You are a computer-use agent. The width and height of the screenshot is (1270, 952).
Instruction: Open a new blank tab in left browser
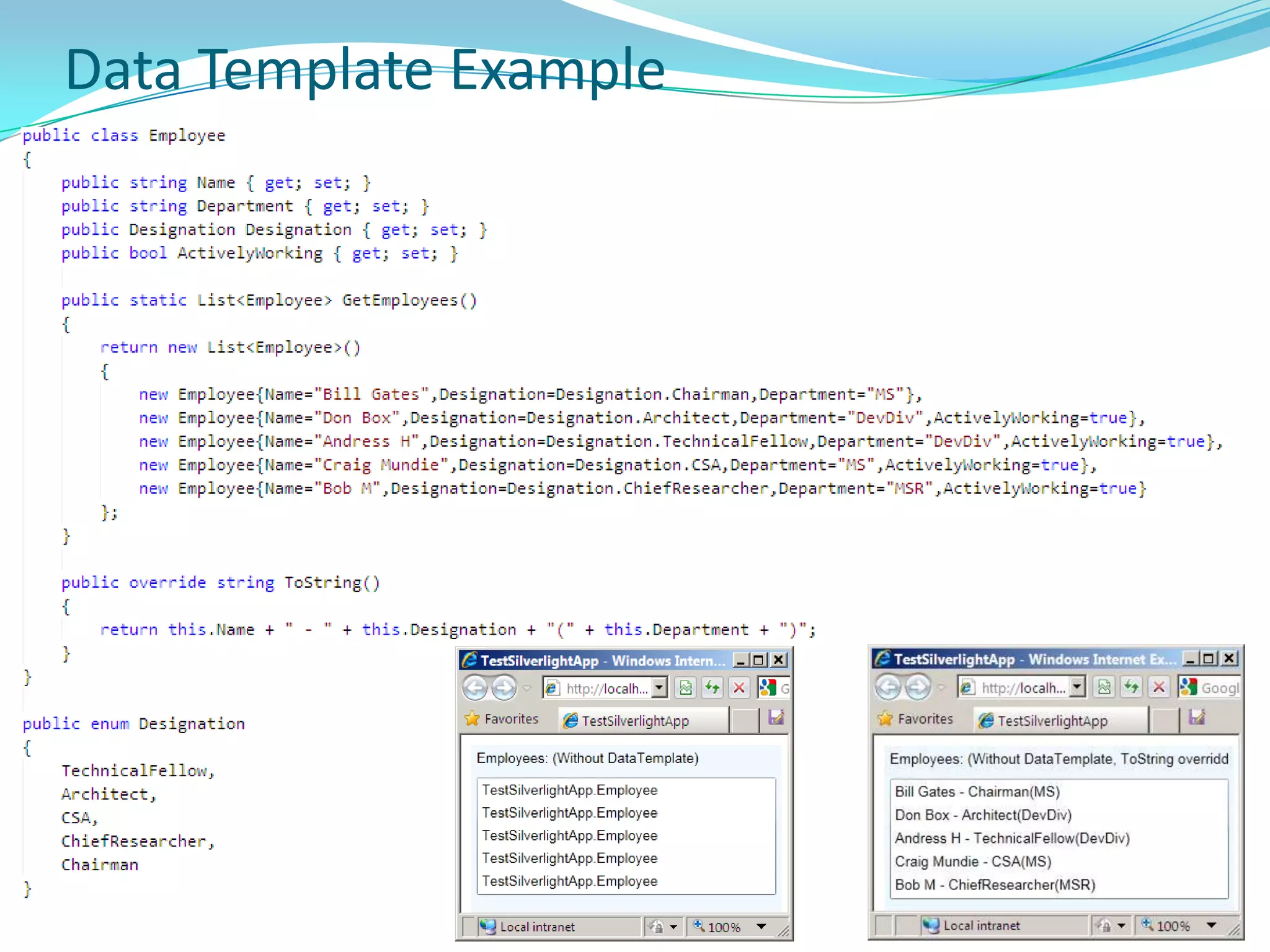745,720
